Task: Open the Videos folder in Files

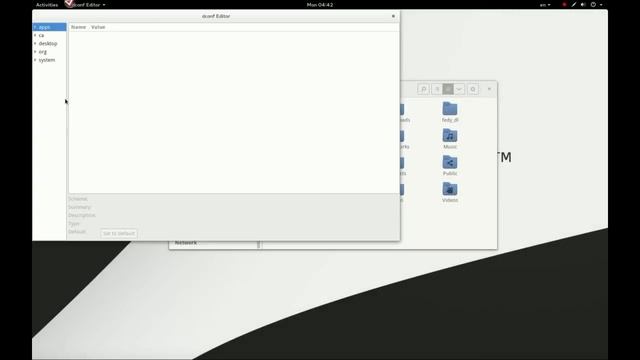Action: [450, 192]
